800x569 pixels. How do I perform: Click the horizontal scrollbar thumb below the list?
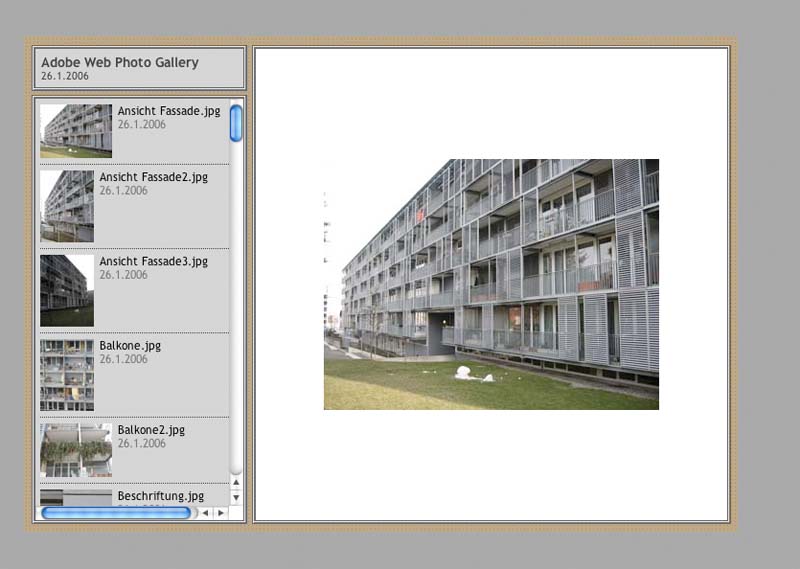click(x=116, y=513)
